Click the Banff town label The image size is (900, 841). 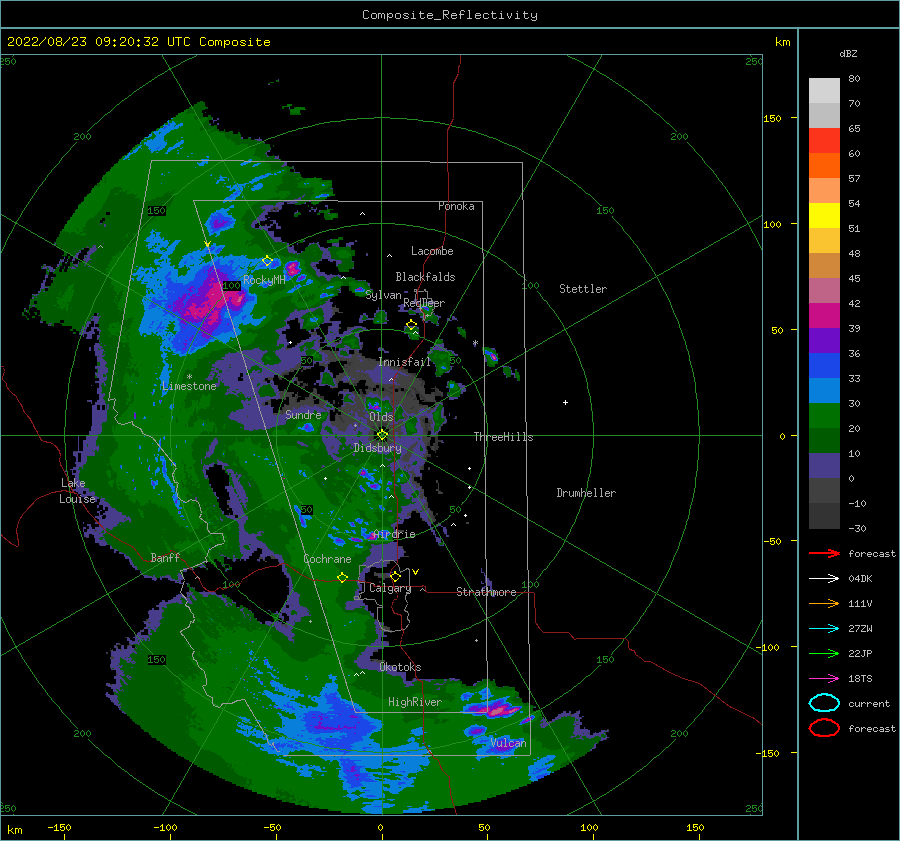pos(165,557)
